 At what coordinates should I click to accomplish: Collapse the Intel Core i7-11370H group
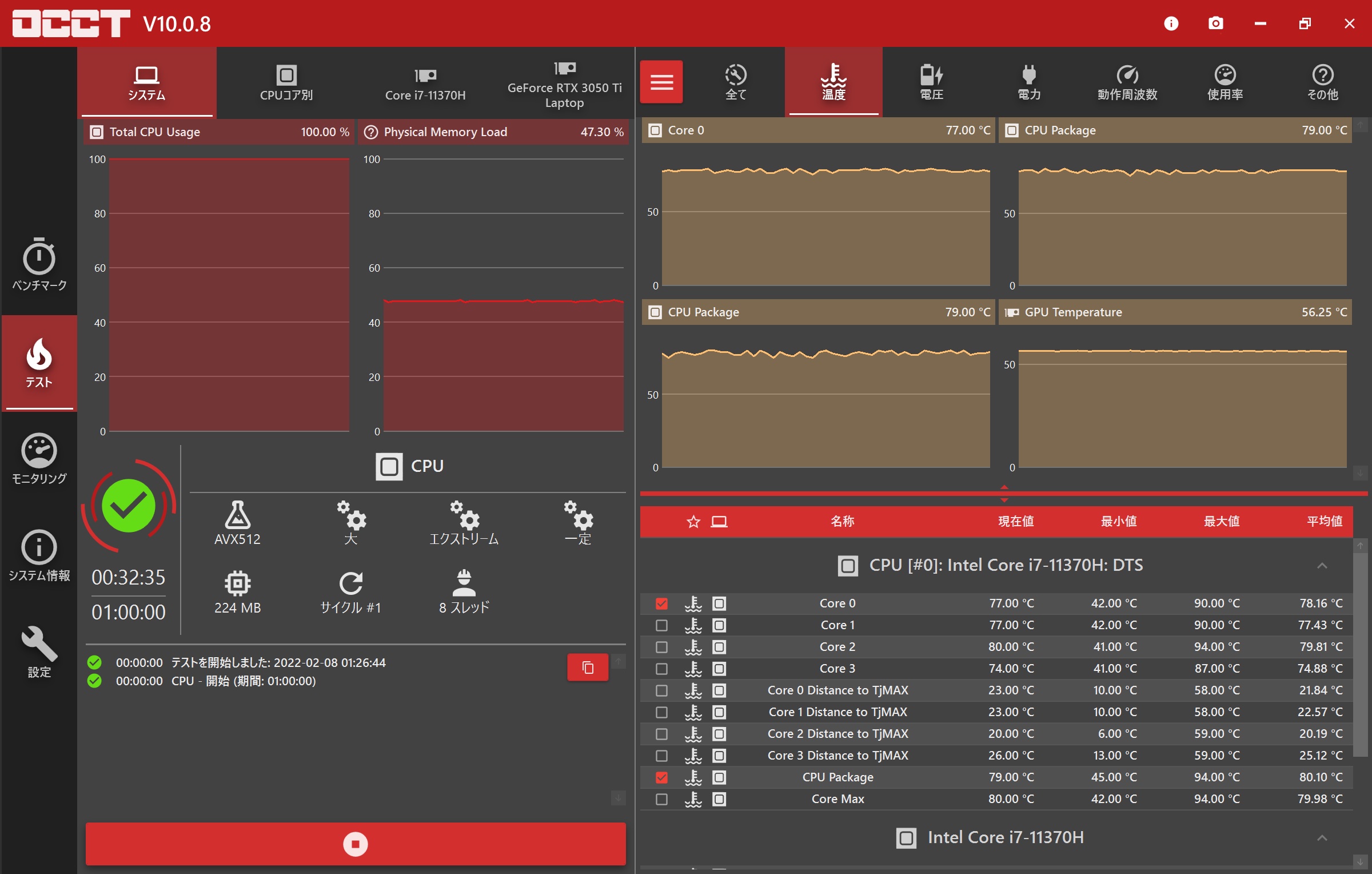tap(1322, 838)
